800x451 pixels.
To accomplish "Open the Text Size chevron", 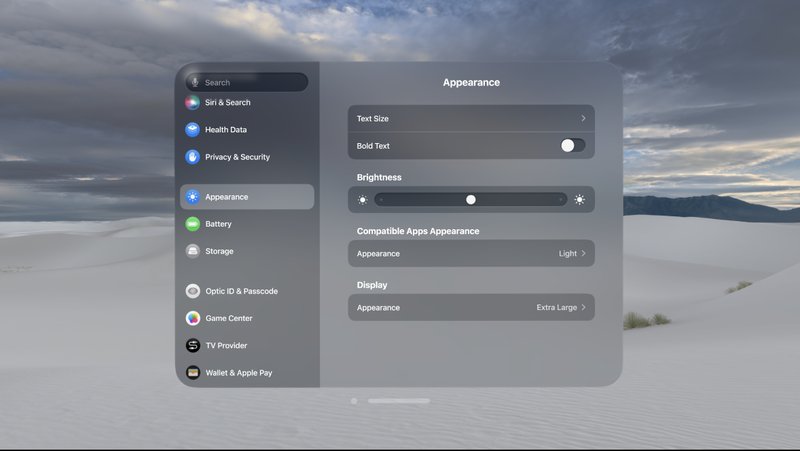I will [583, 118].
